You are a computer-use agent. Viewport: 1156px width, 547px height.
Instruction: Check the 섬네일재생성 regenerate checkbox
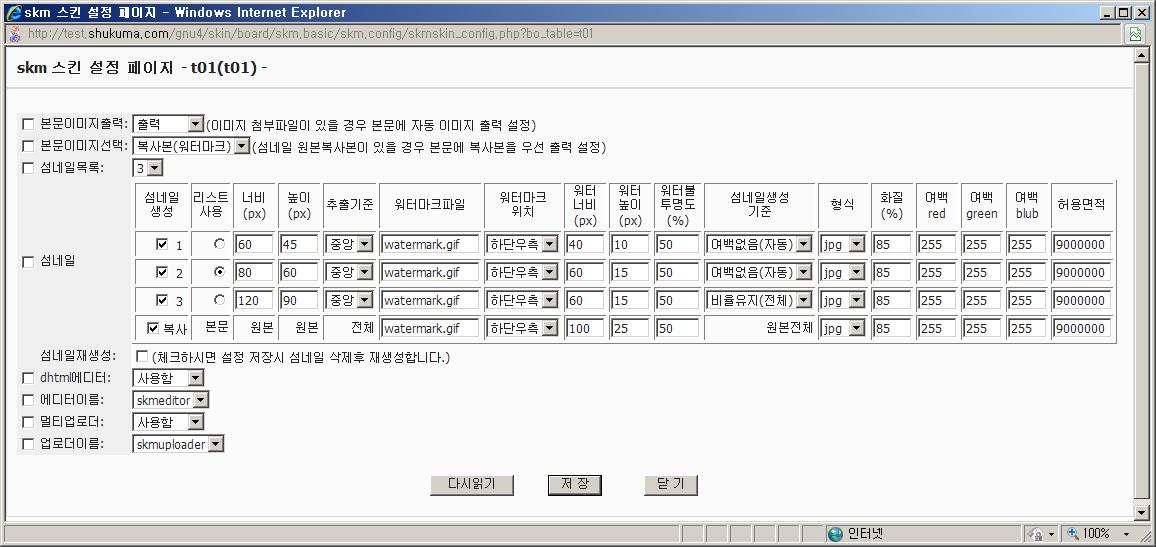[141, 356]
